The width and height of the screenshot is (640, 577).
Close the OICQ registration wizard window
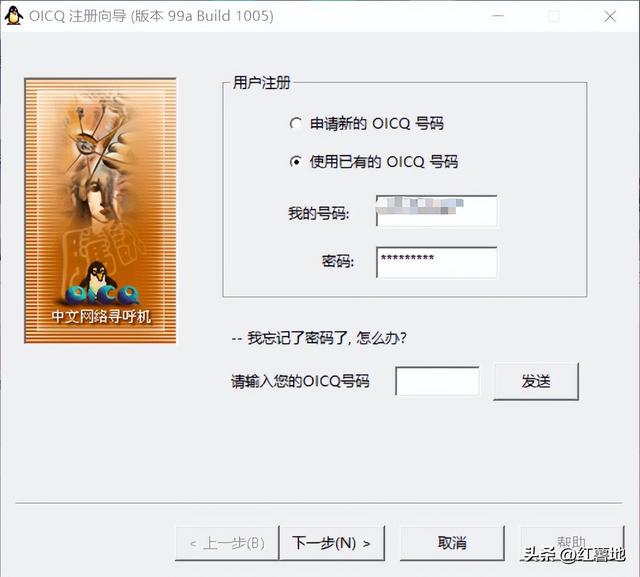(610, 16)
